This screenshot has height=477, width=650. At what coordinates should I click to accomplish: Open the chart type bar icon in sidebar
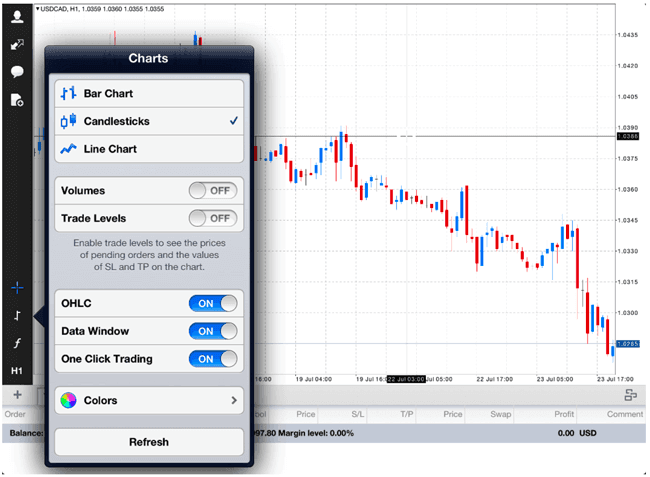[x=17, y=316]
